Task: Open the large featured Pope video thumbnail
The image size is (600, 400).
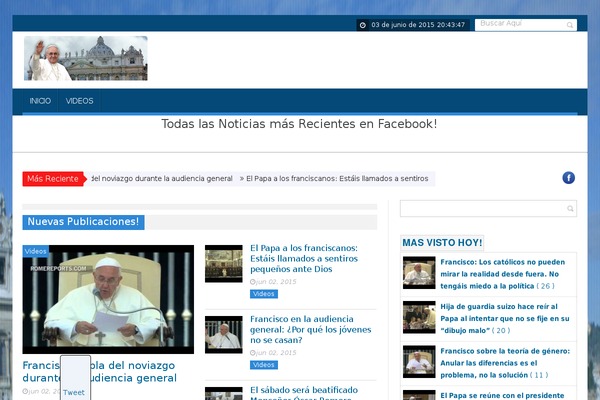Action: [x=108, y=299]
